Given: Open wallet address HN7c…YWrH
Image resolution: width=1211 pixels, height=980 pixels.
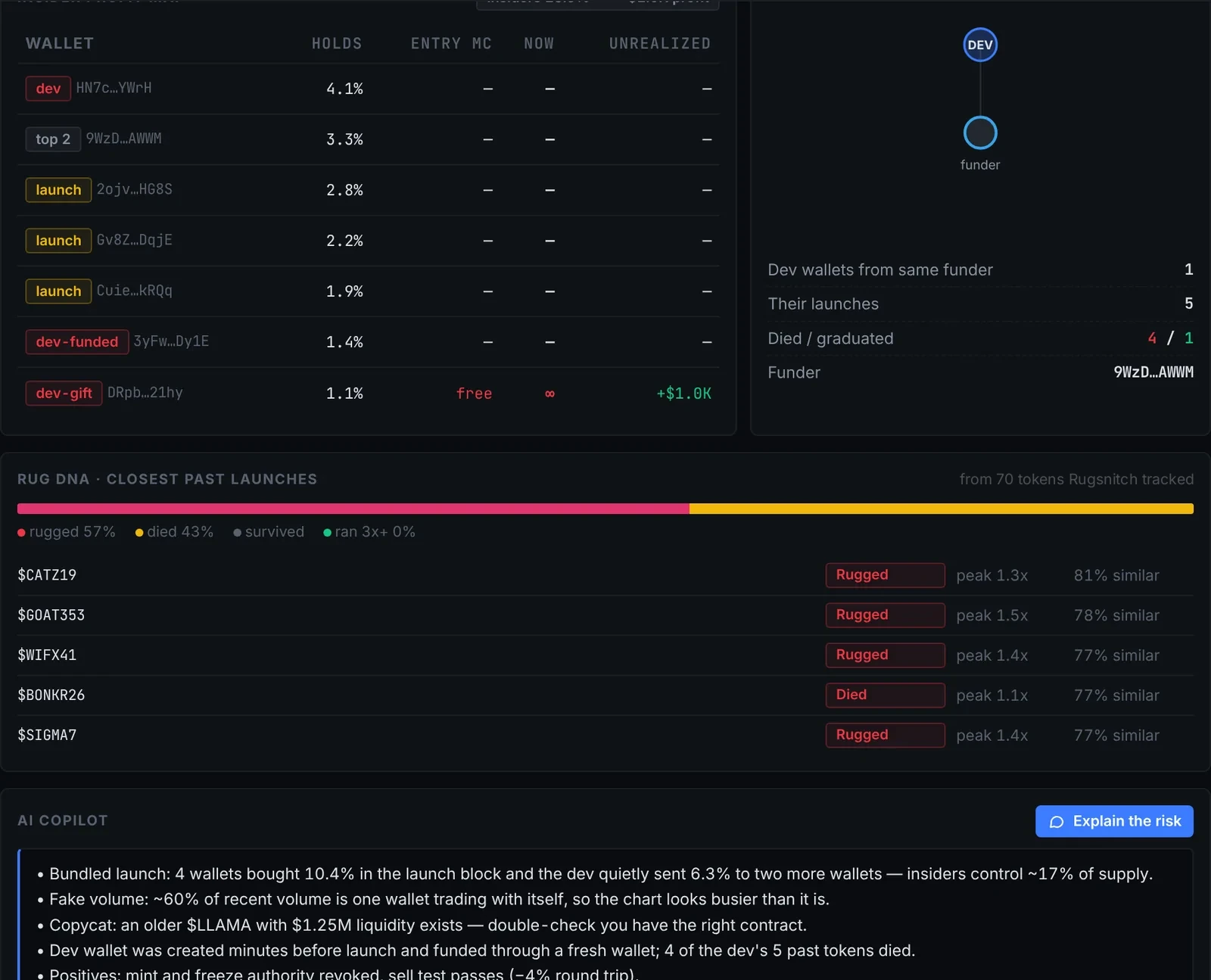Looking at the screenshot, I should (114, 88).
